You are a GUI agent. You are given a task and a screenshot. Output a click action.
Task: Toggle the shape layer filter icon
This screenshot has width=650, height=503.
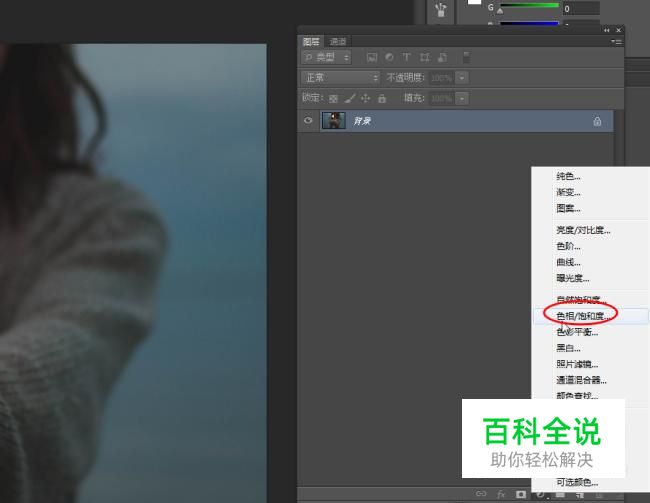(x=424, y=57)
